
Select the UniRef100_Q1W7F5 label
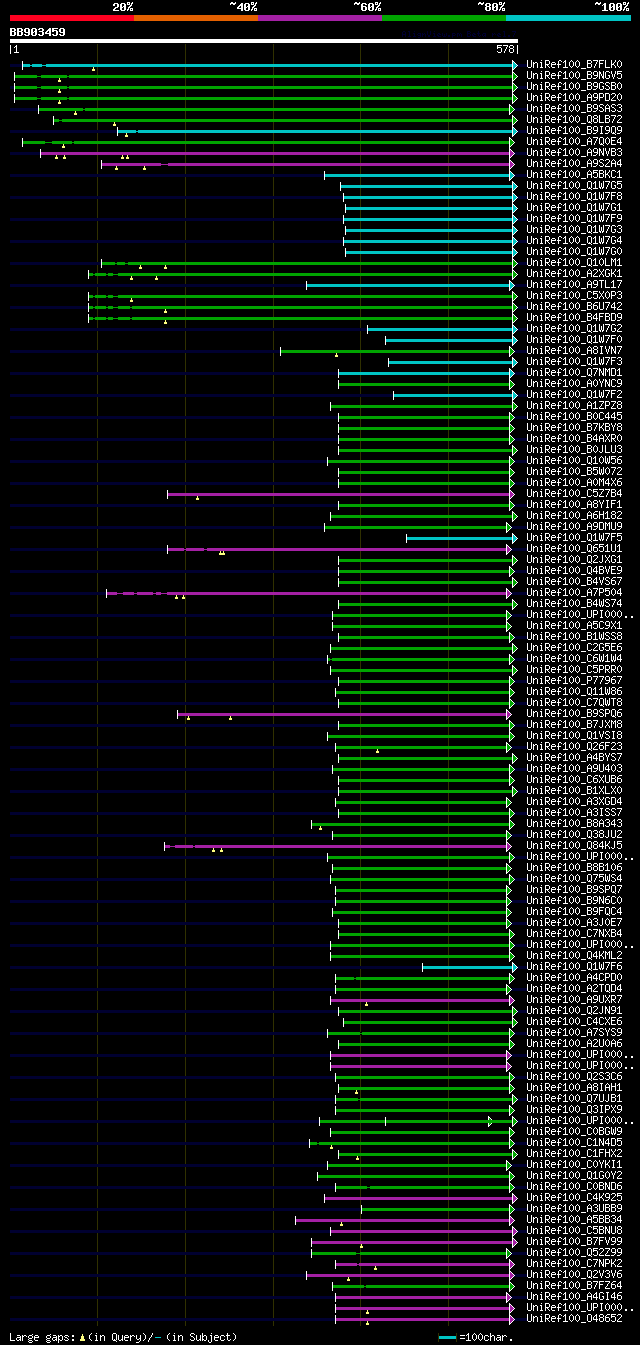(574, 538)
